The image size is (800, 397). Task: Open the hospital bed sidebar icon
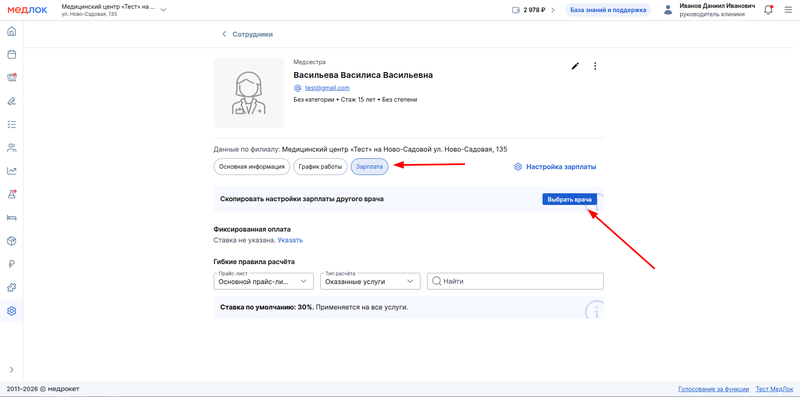click(x=11, y=217)
